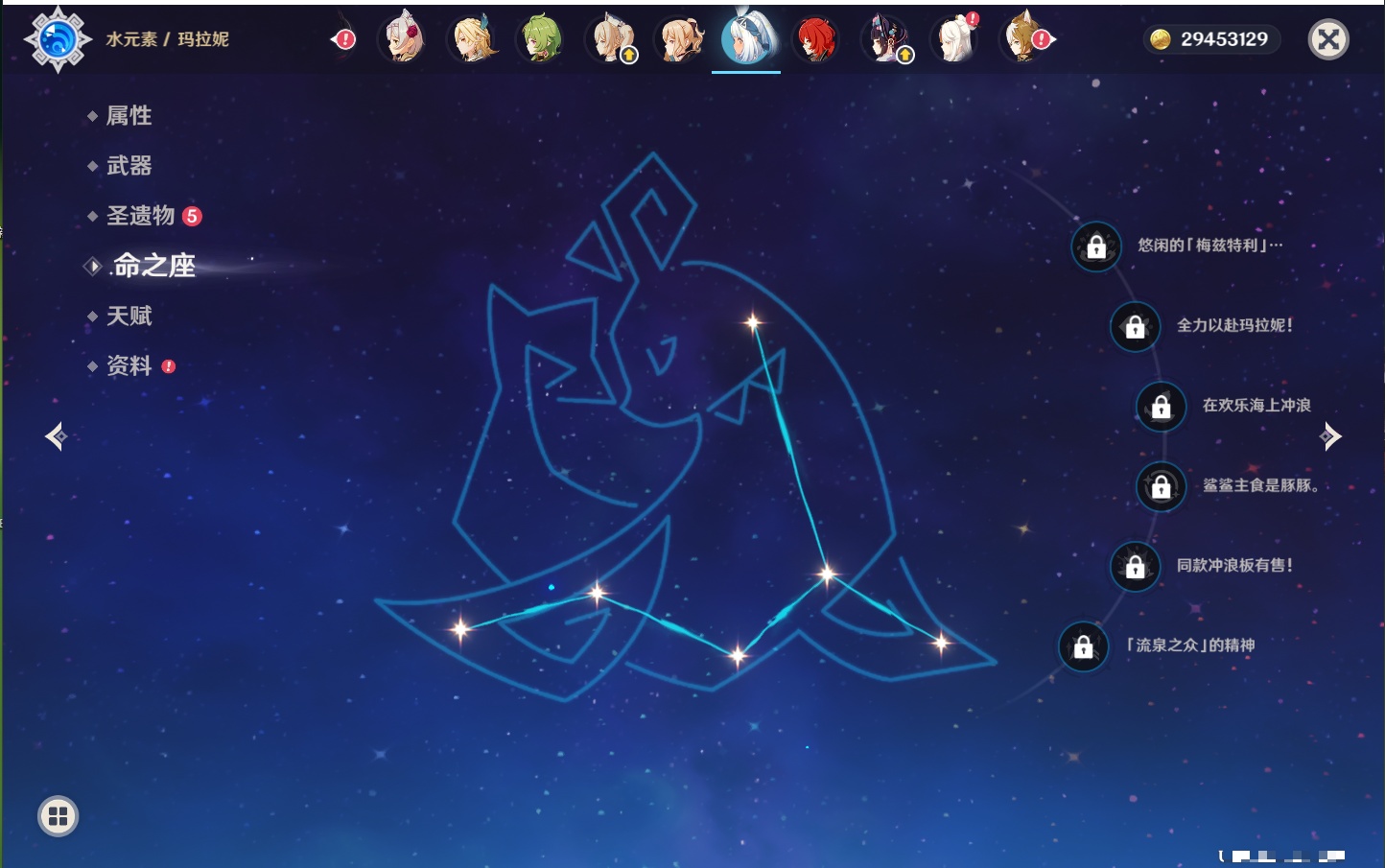The height and width of the screenshot is (868, 1385).
Task: Click lock icon for 在欢乐海上冲浪
Action: point(1161,407)
